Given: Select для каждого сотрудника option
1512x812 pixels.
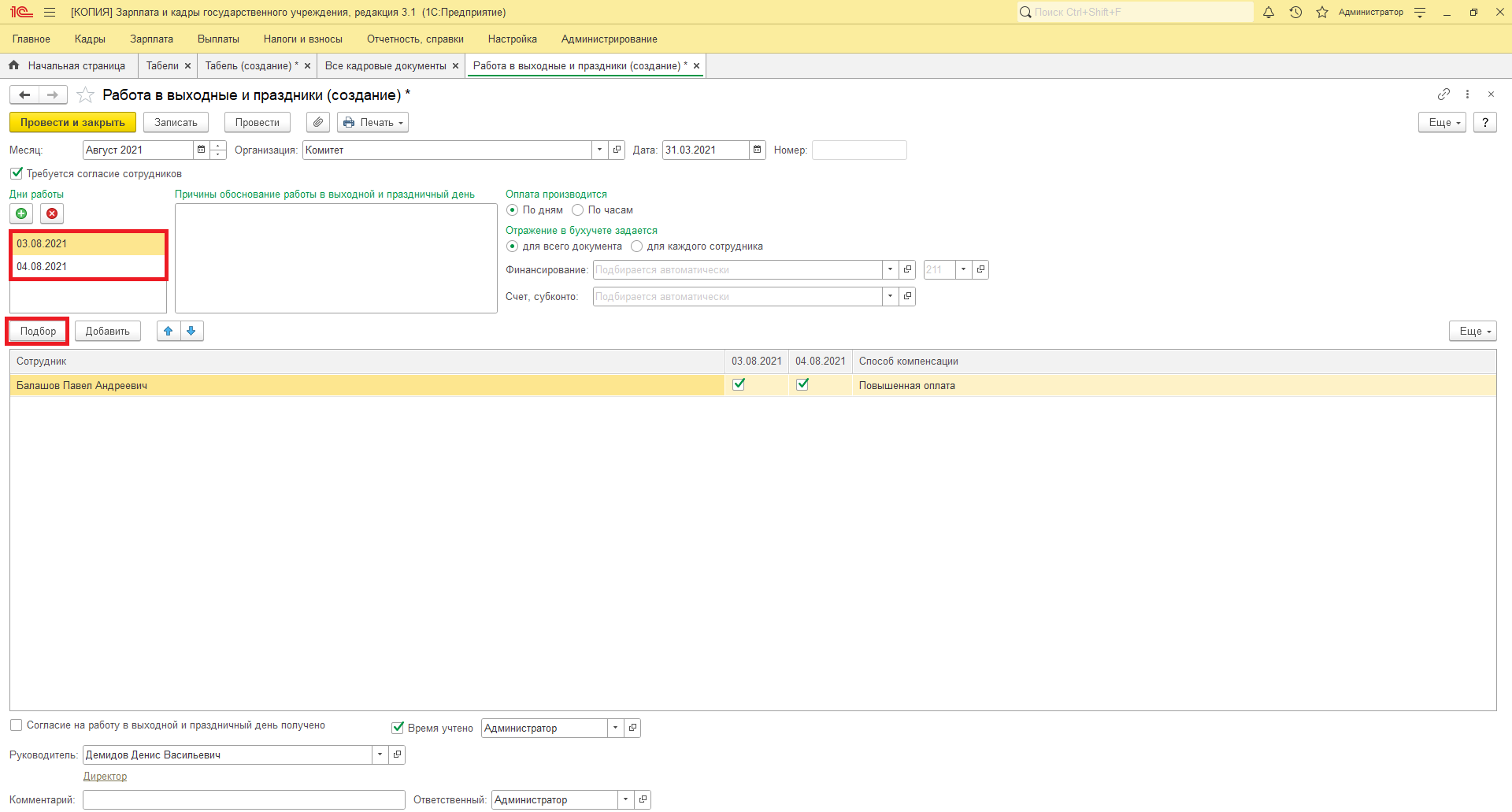Looking at the screenshot, I should (x=637, y=247).
